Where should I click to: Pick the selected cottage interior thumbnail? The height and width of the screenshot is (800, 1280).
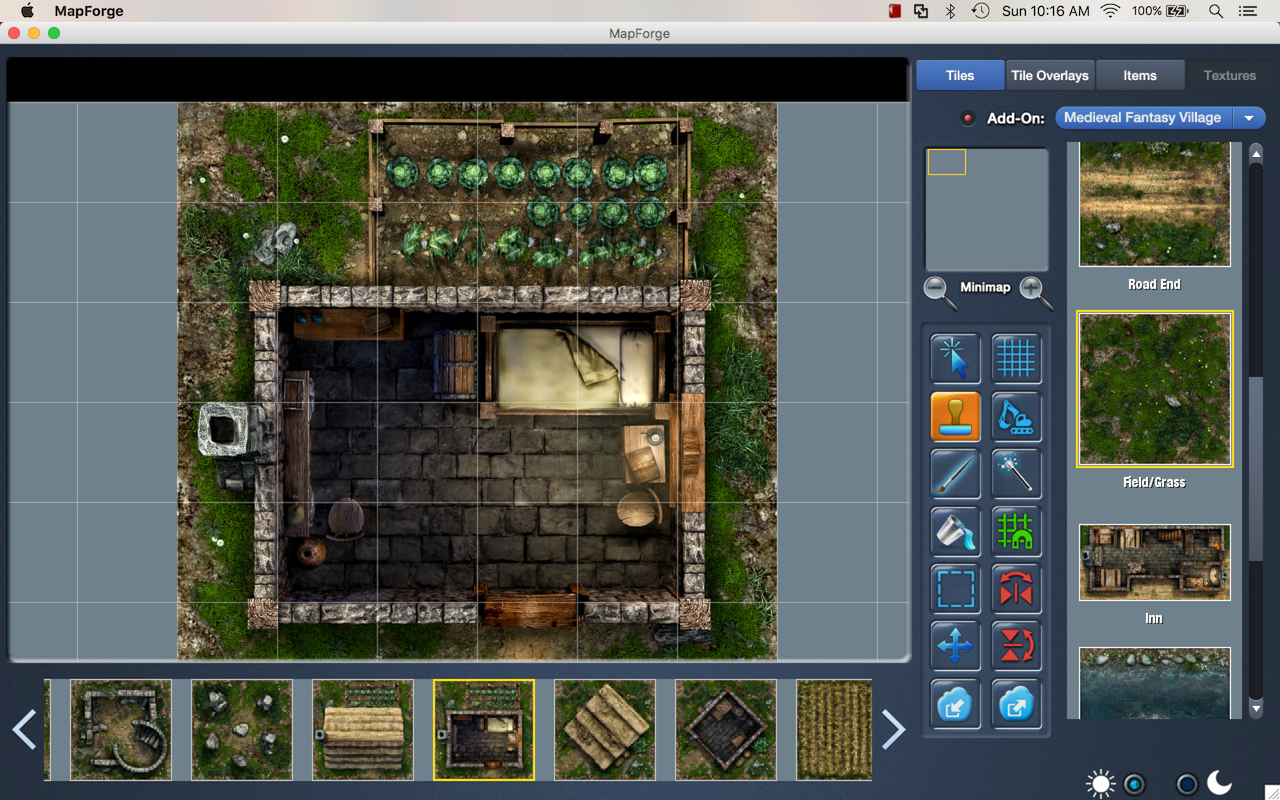coord(484,730)
